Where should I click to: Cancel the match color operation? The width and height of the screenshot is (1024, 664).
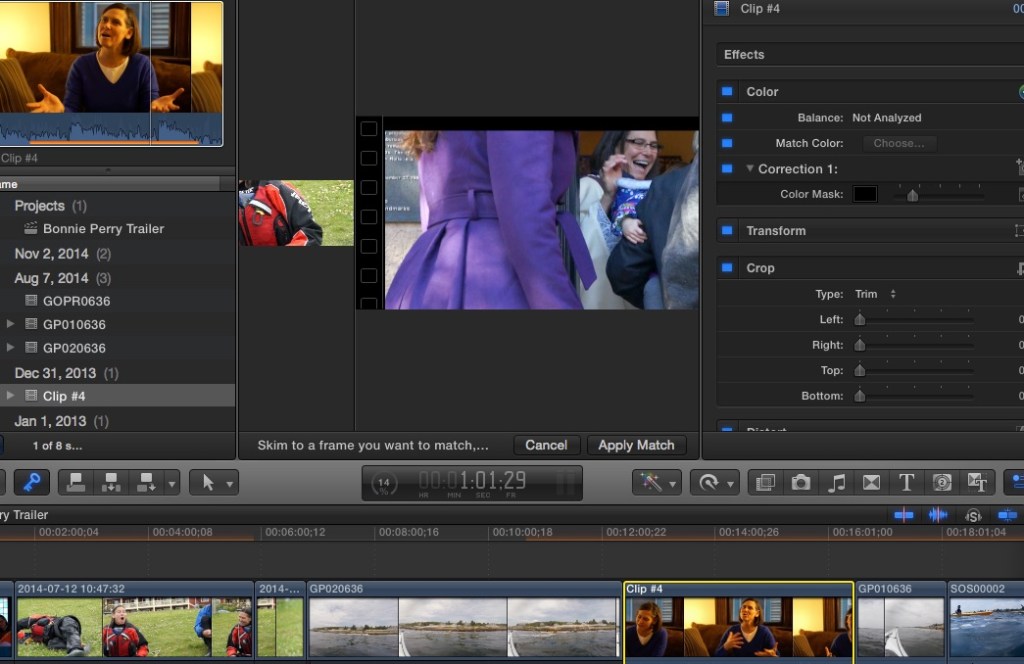coord(546,445)
